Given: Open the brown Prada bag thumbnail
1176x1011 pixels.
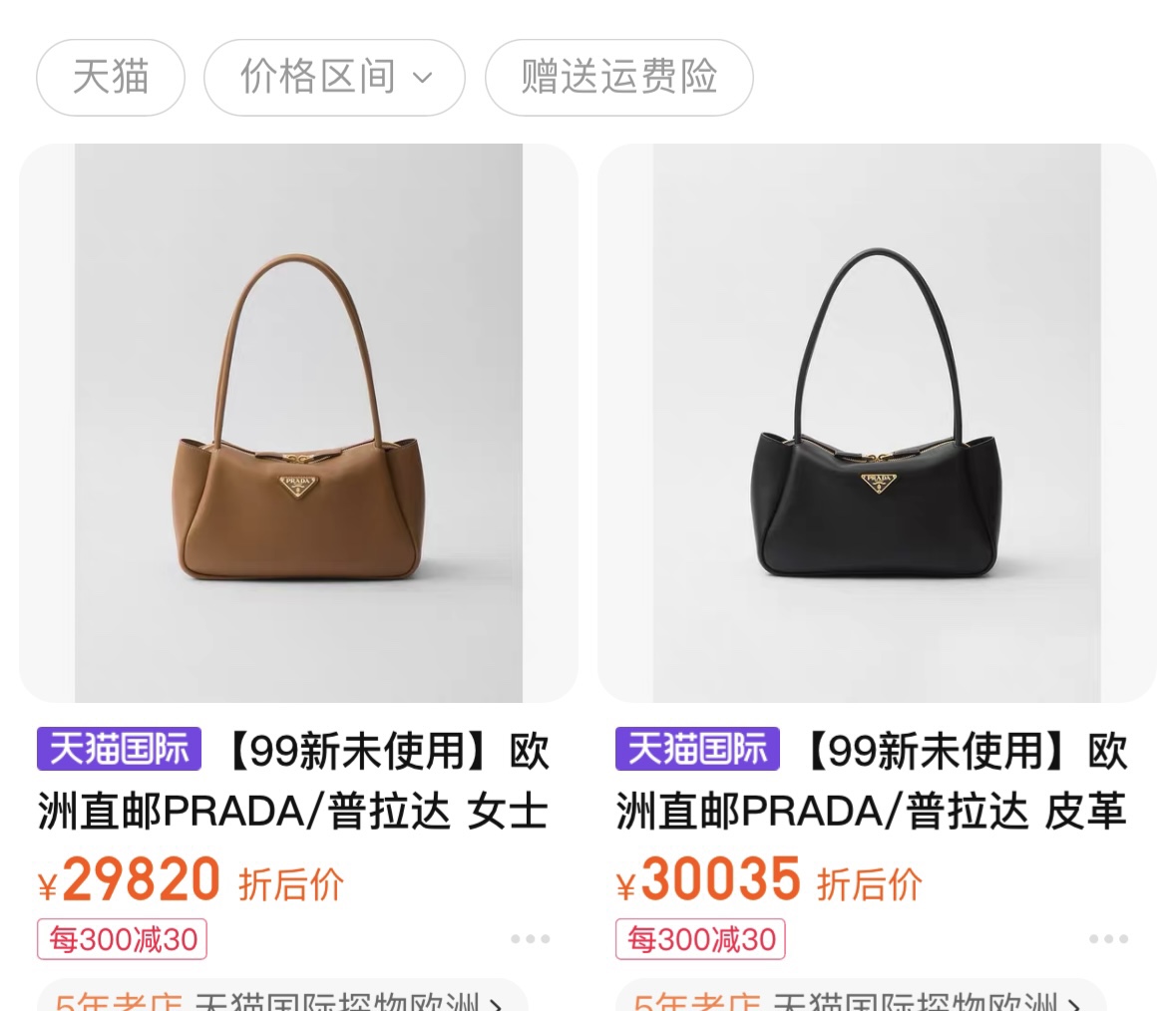Looking at the screenshot, I should 298,423.
